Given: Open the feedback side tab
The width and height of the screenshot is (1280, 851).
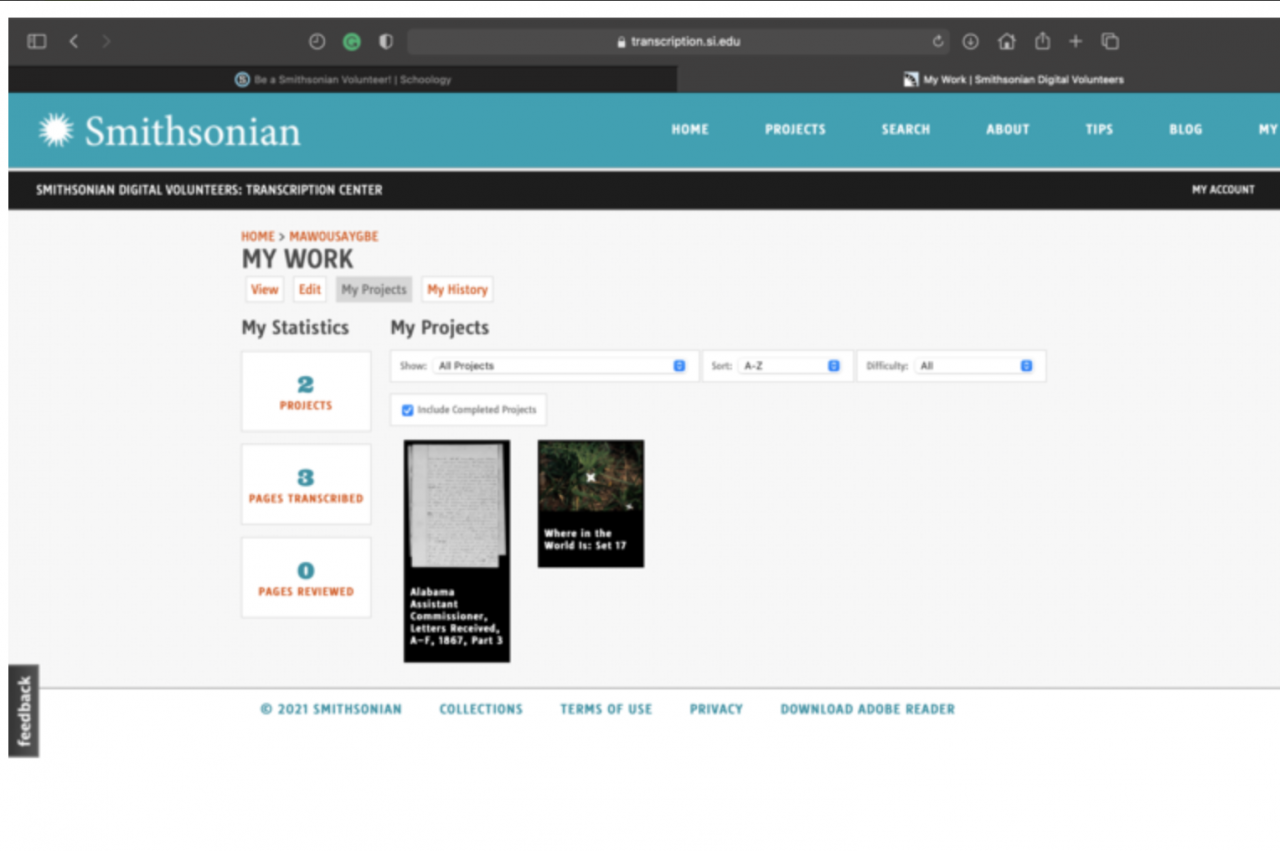Looking at the screenshot, I should pyautogui.click(x=24, y=711).
